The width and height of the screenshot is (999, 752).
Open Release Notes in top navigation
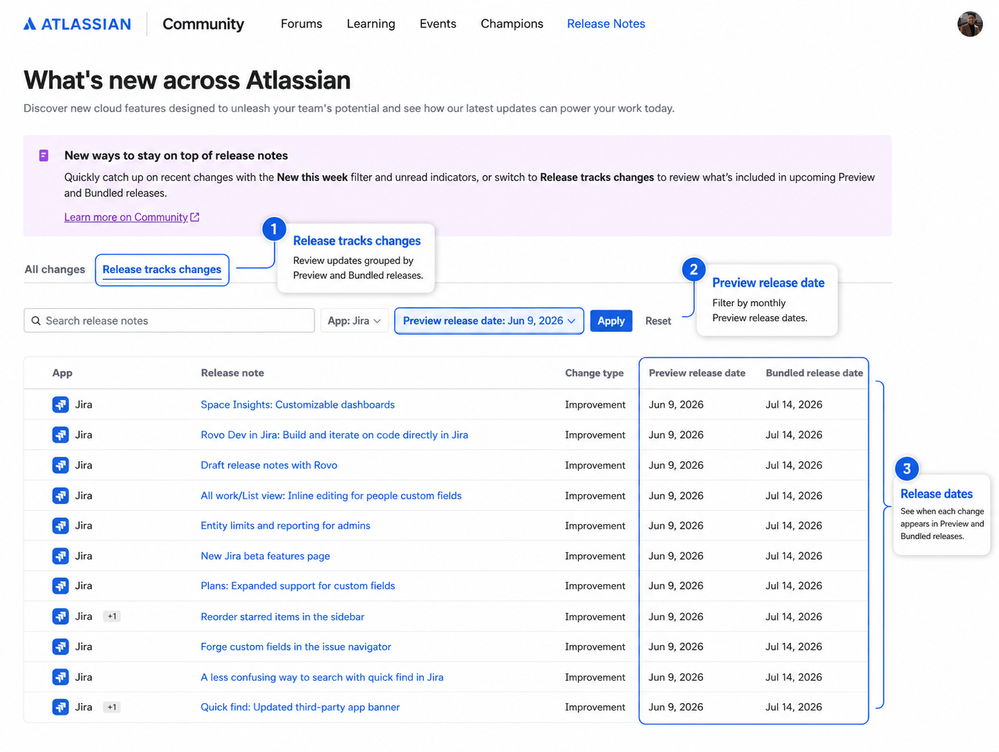point(606,24)
